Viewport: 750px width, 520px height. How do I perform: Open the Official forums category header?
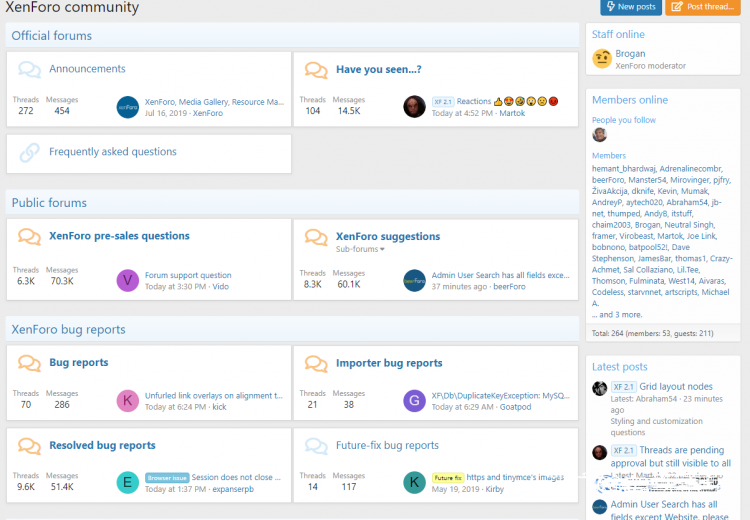52,36
